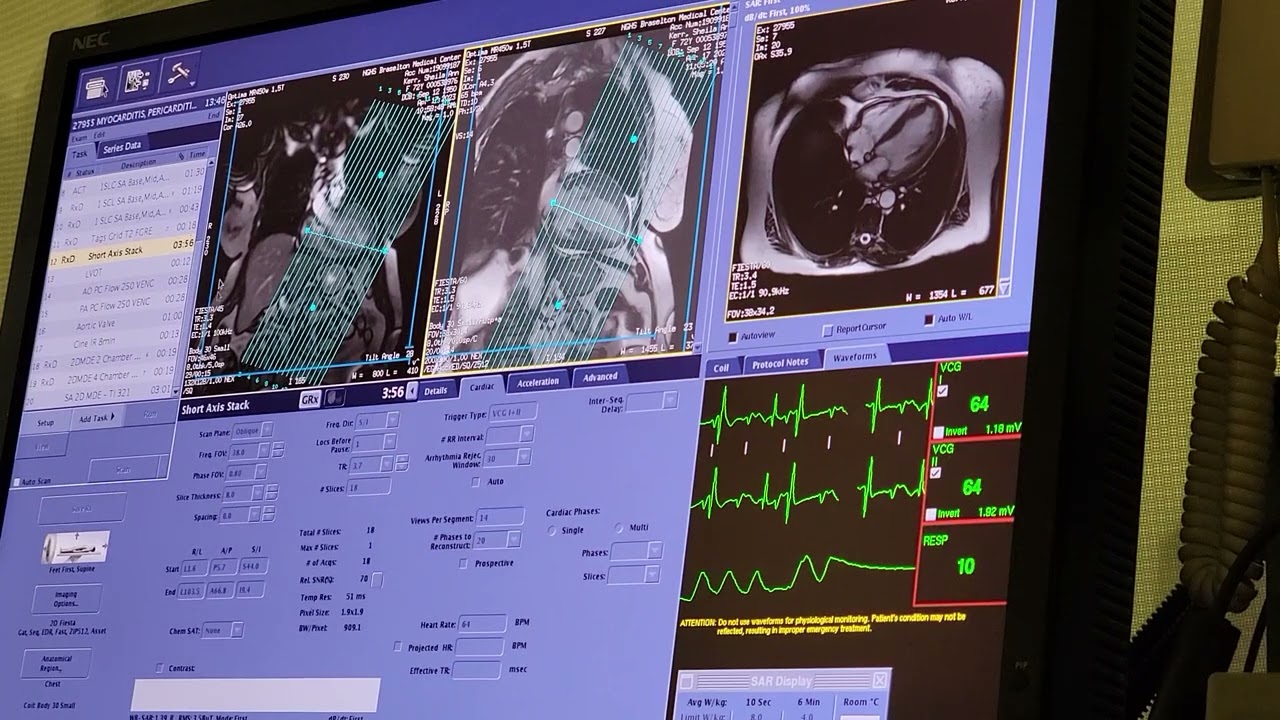The image size is (1280, 720).
Task: Select the Multi cardiac phases radio
Action: tap(618, 528)
